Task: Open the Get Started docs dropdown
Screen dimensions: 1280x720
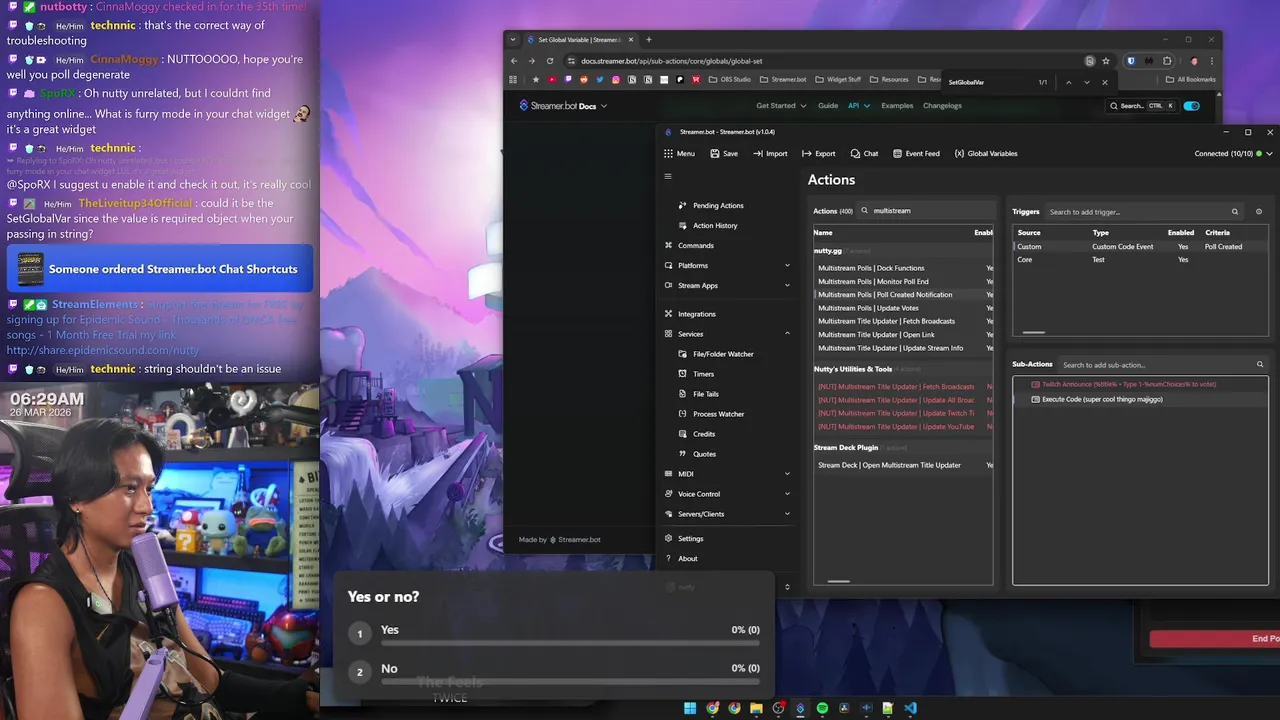Action: (x=780, y=106)
